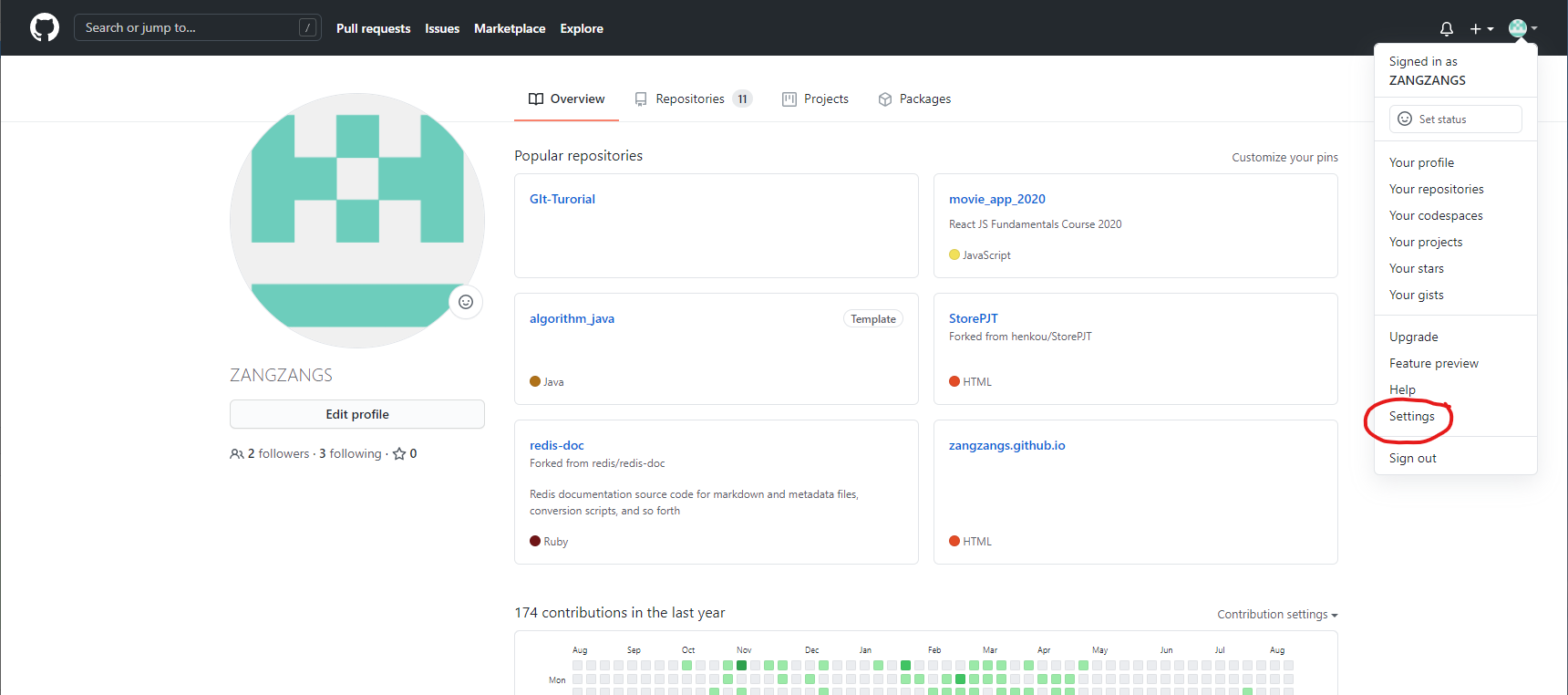1568x695 pixels.
Task: Open the zangzangs.github.io repository
Action: coord(1007,445)
